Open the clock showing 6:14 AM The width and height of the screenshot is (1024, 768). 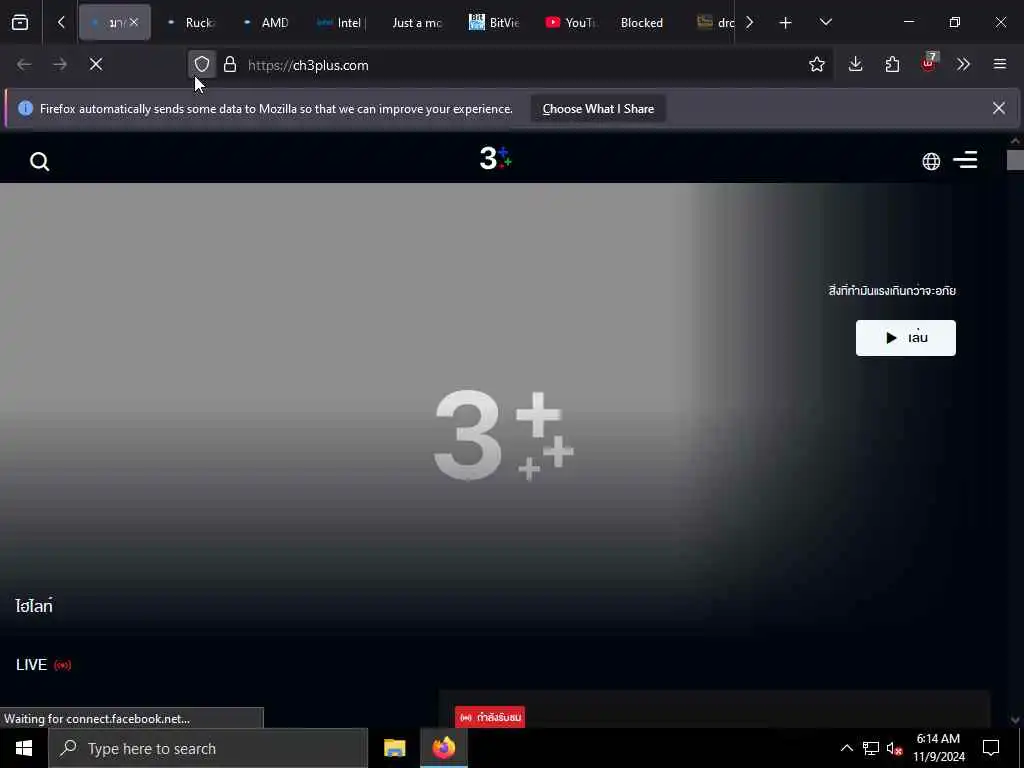pyautogui.click(x=938, y=748)
